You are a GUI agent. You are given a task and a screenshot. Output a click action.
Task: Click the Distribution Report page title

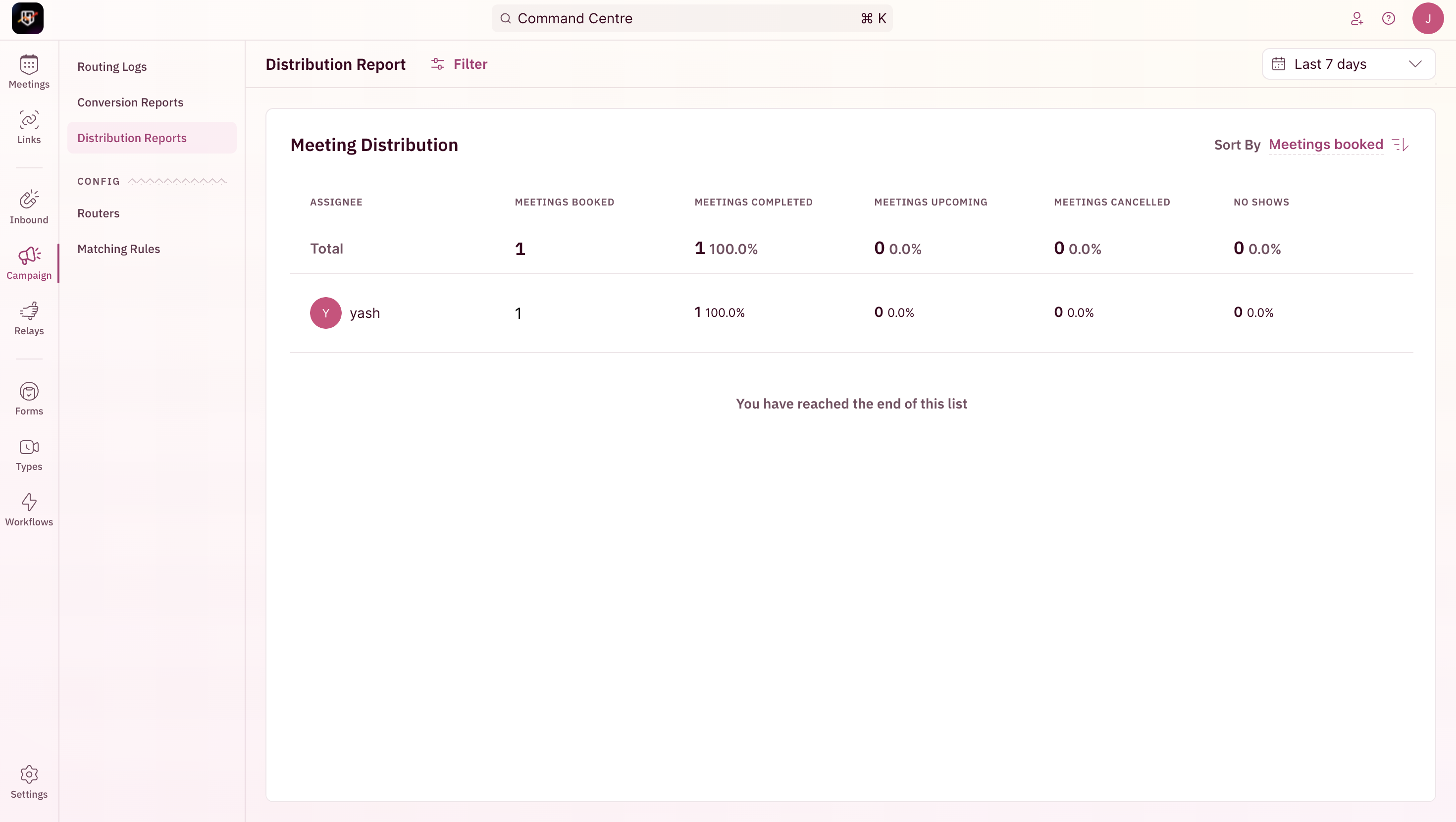(x=336, y=64)
